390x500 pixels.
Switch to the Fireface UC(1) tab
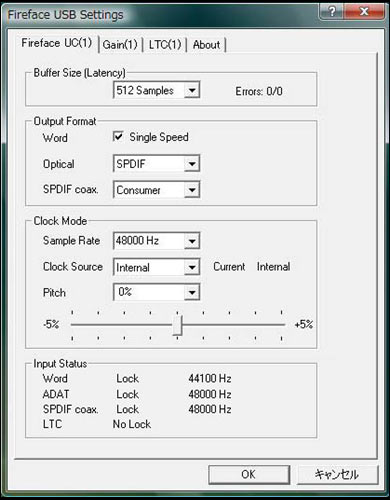point(57,43)
